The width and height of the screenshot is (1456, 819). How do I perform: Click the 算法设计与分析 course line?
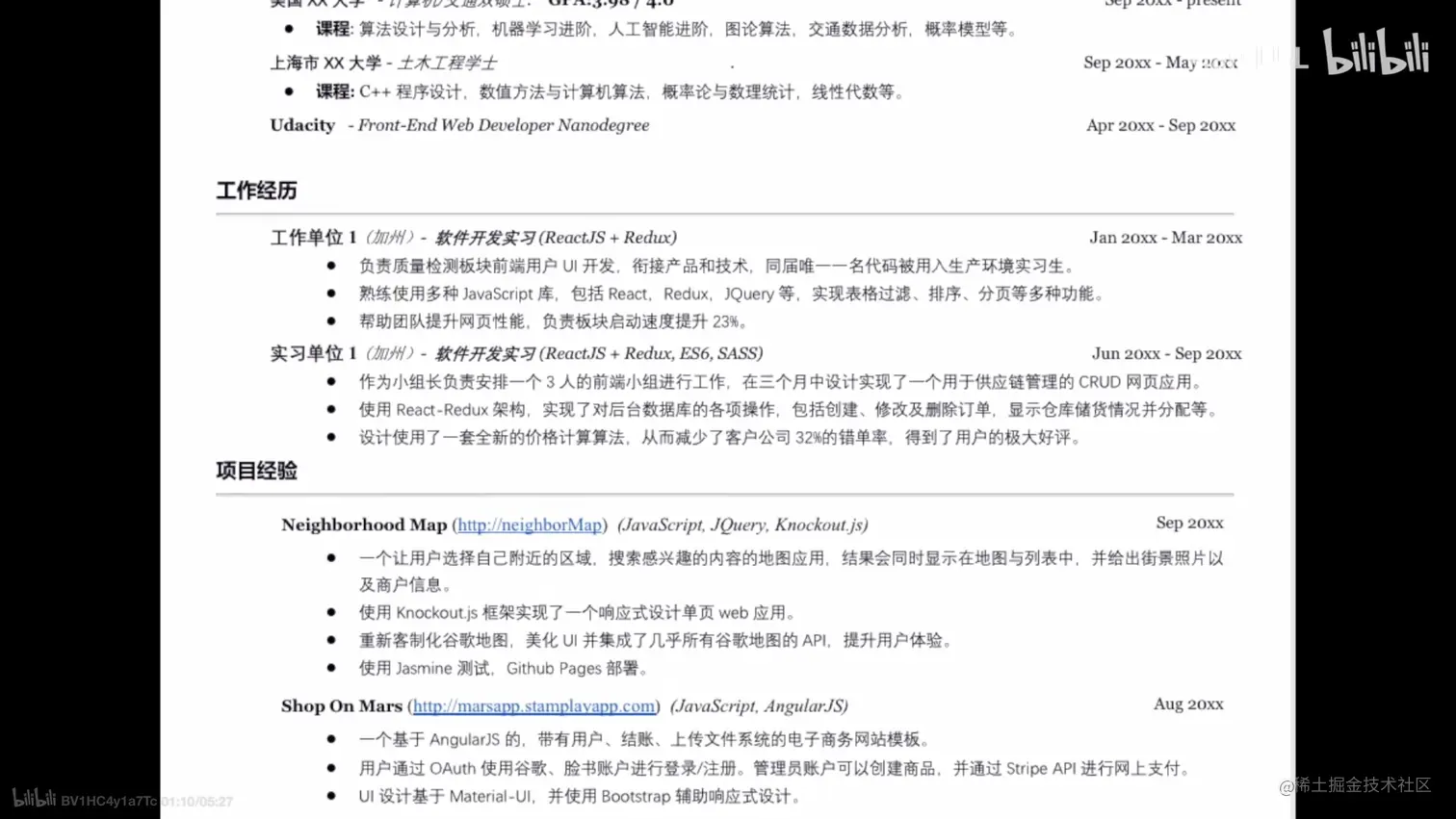click(667, 29)
